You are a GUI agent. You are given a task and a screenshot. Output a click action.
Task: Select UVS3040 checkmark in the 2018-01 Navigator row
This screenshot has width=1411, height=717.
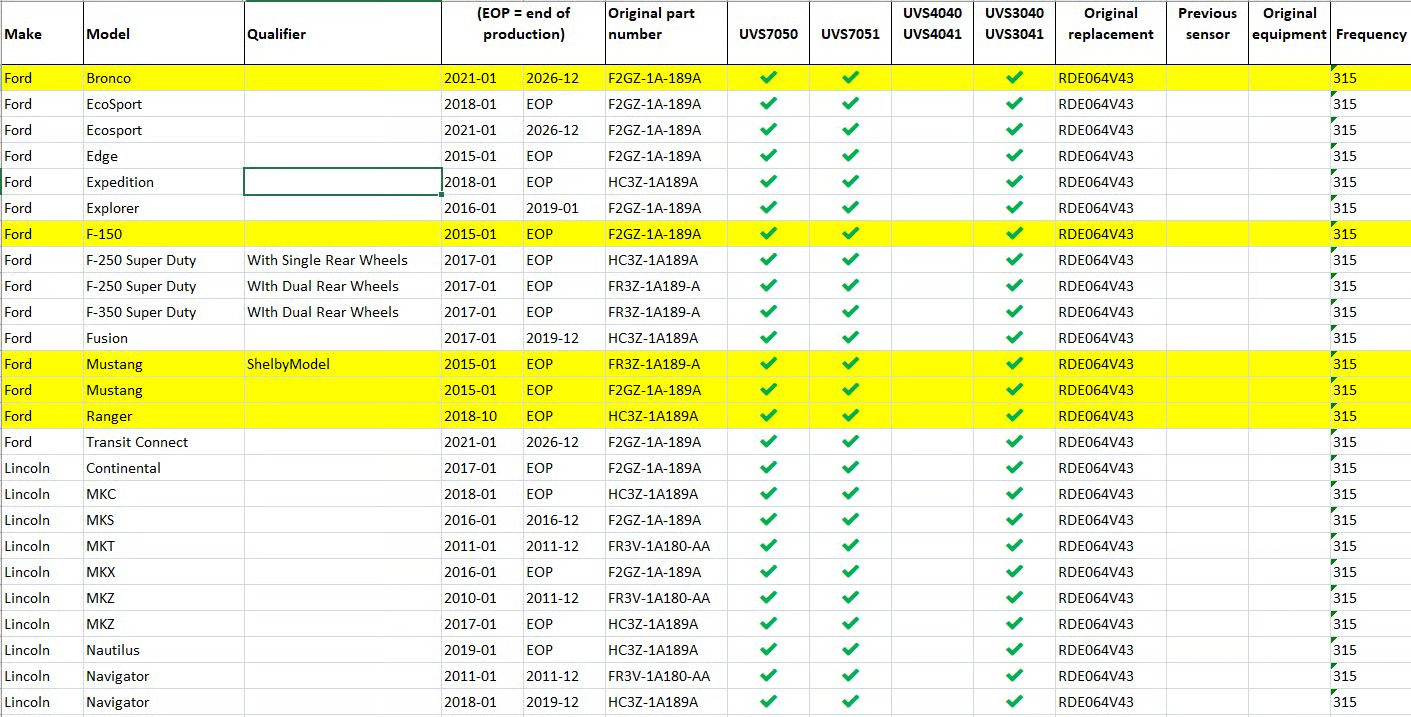point(1014,702)
